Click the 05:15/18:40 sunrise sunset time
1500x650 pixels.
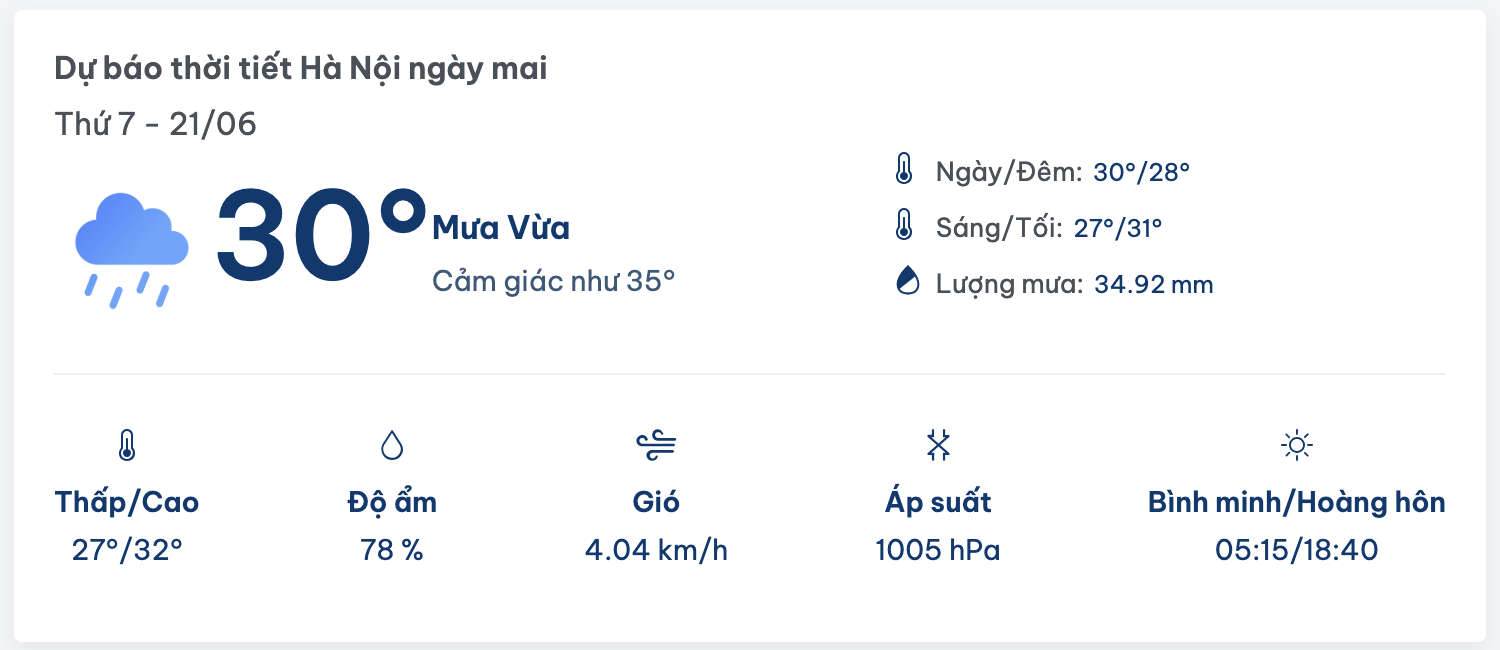point(1297,550)
